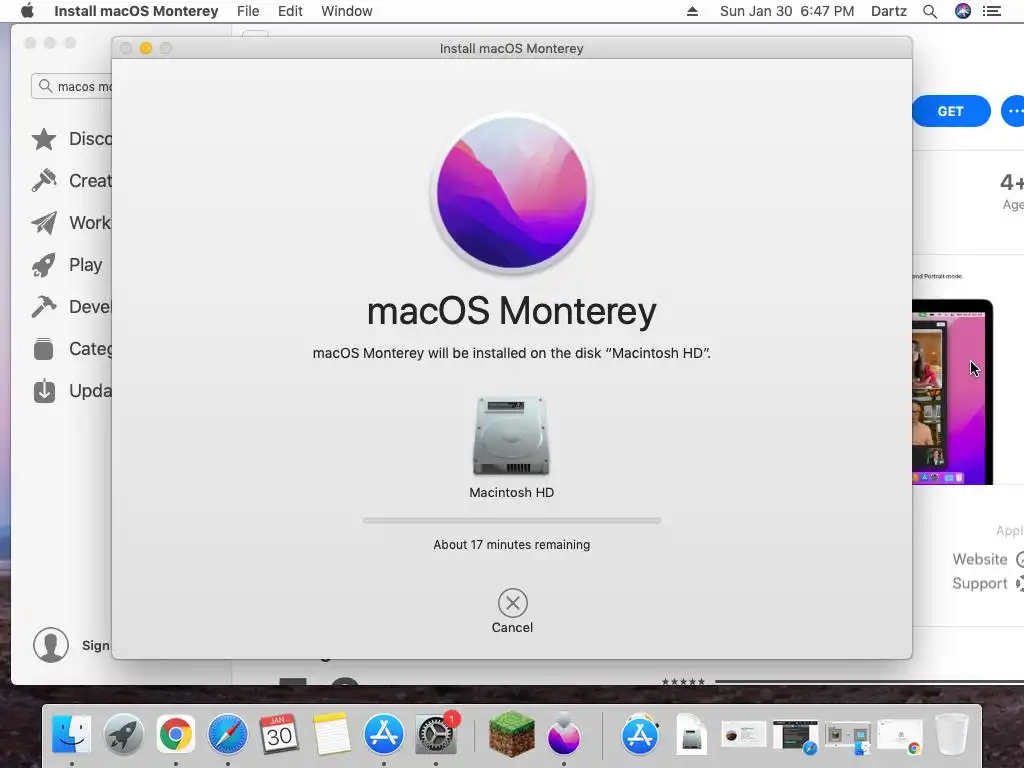Open the Install macOS Monterey app menu
1024x768 pixels.
pyautogui.click(x=136, y=11)
